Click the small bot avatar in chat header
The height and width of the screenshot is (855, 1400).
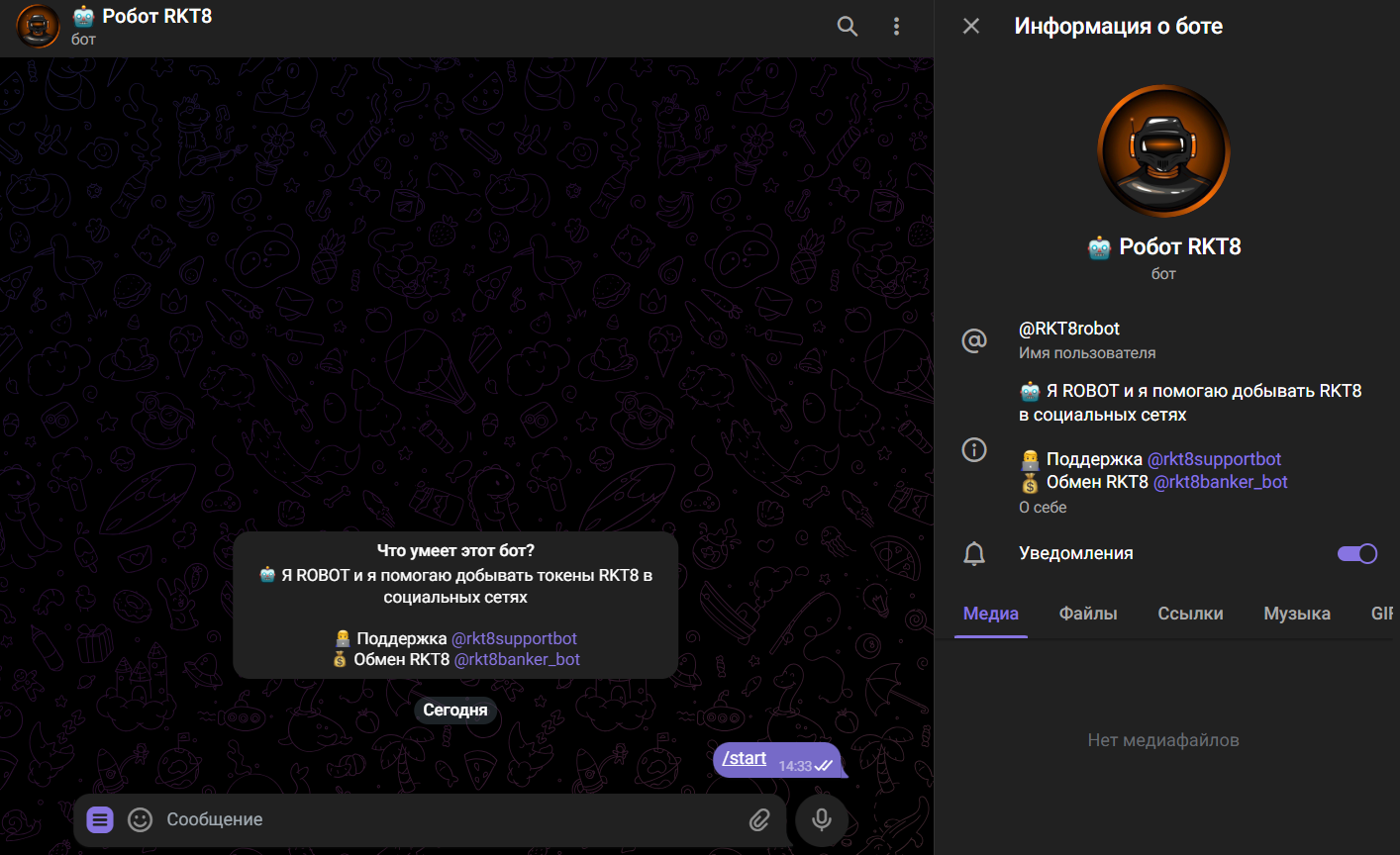(39, 27)
